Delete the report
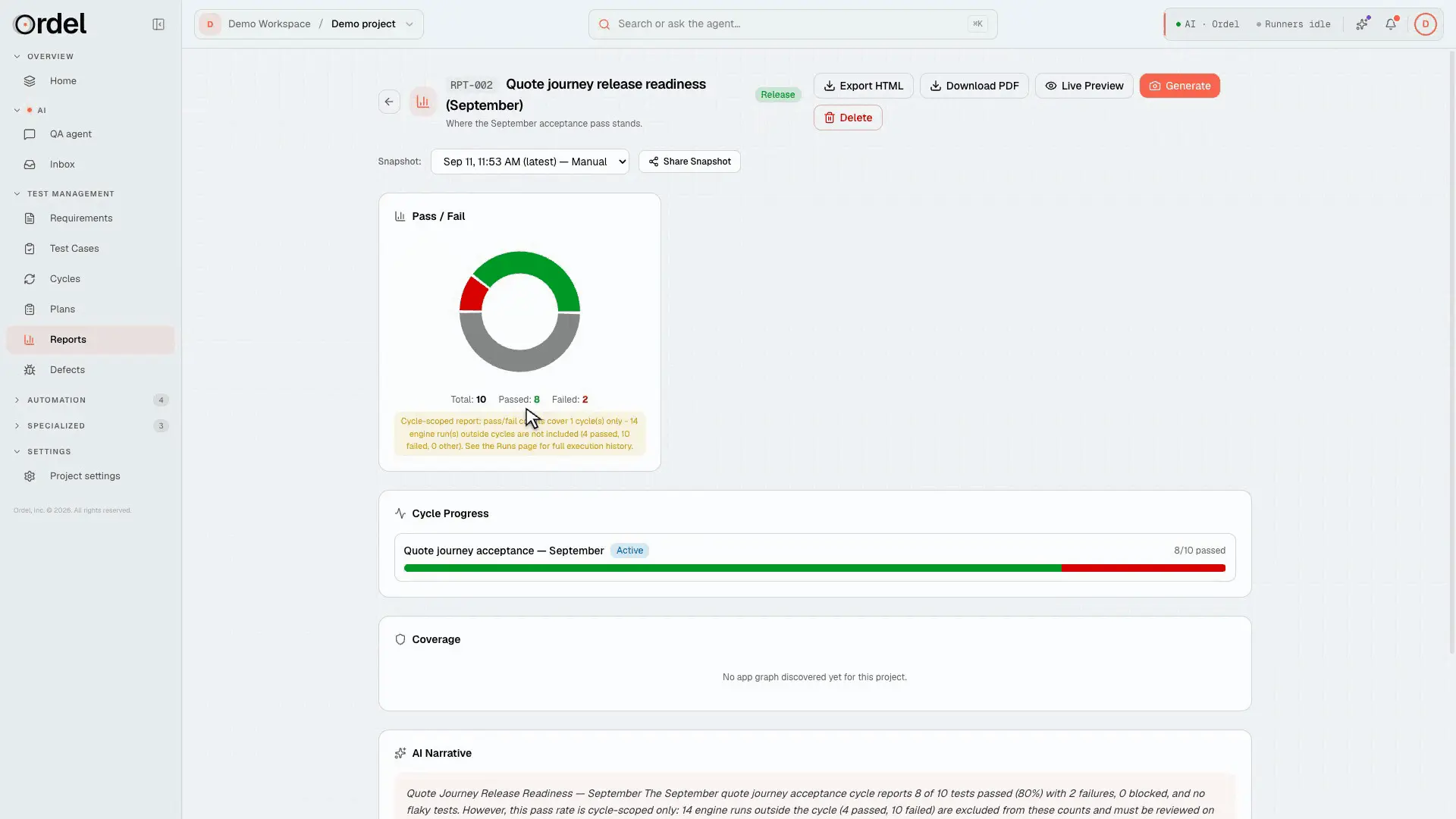The width and height of the screenshot is (1456, 819). (x=848, y=118)
